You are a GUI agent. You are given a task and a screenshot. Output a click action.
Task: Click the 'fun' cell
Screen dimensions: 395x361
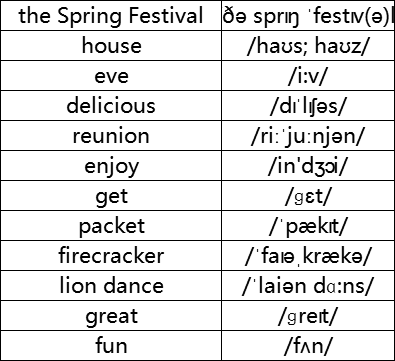coord(111,345)
